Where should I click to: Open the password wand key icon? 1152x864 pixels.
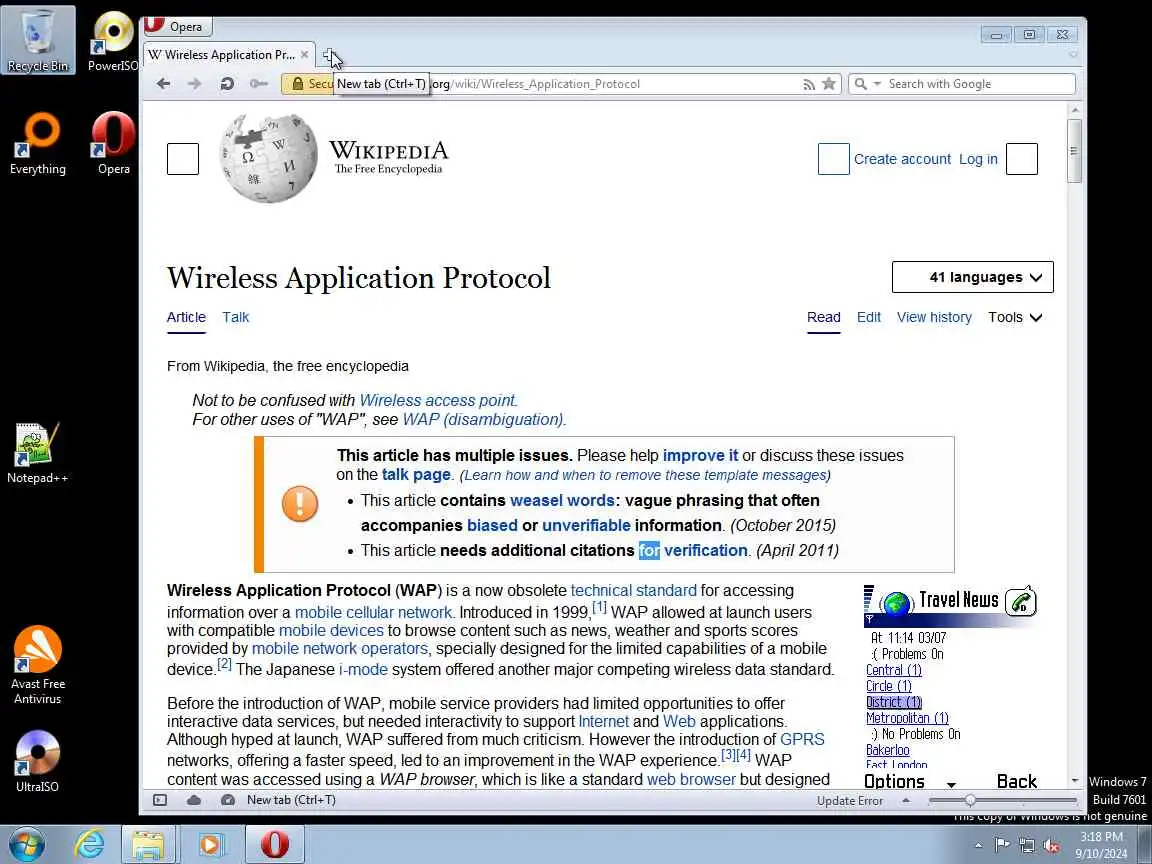(x=259, y=84)
